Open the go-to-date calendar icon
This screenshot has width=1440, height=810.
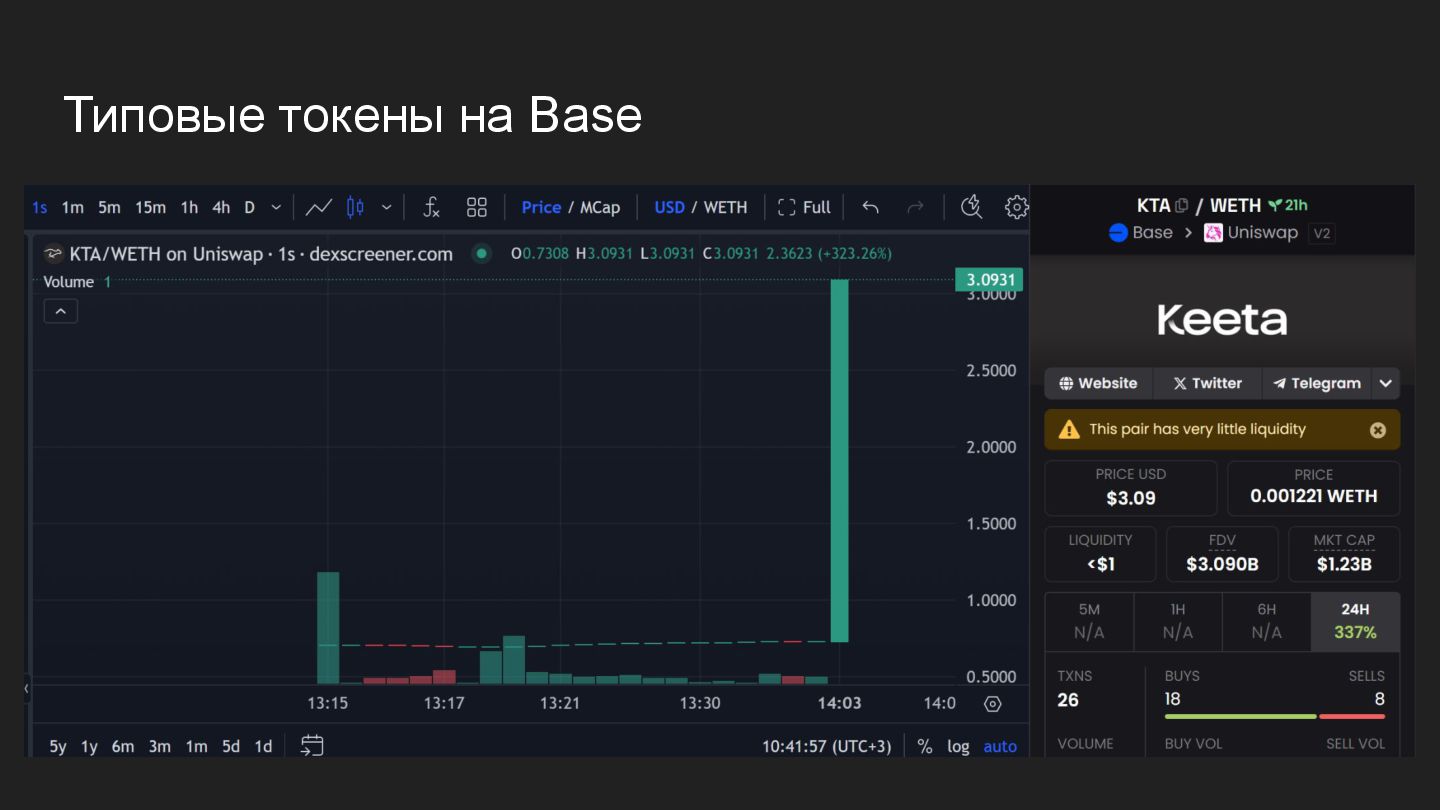(x=312, y=746)
